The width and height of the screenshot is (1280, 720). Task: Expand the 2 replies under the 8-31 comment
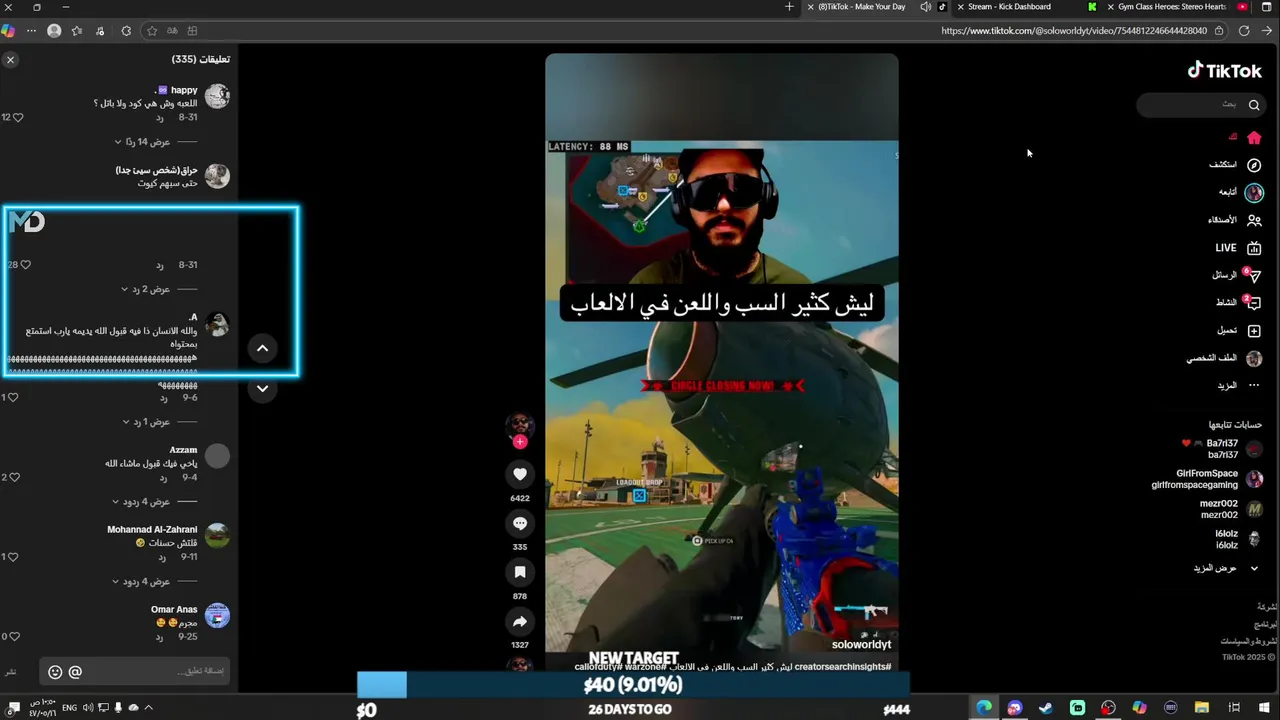[x=146, y=289]
